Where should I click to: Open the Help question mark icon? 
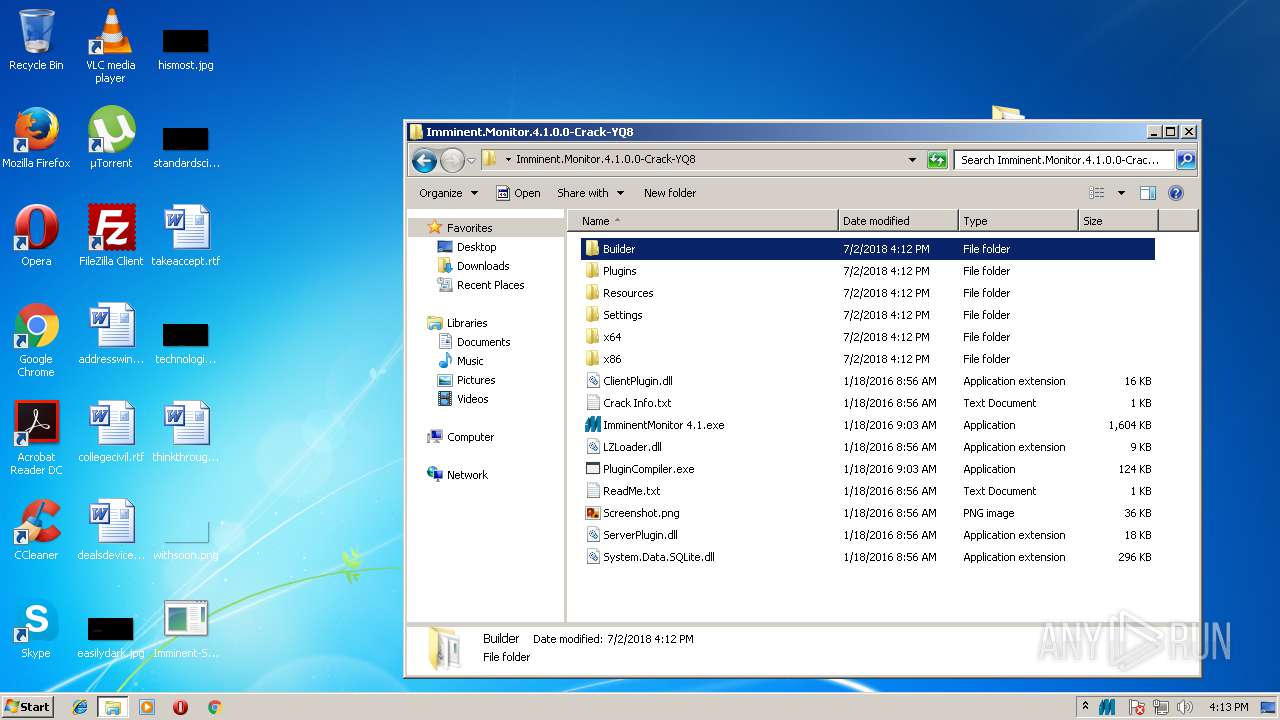point(1176,193)
